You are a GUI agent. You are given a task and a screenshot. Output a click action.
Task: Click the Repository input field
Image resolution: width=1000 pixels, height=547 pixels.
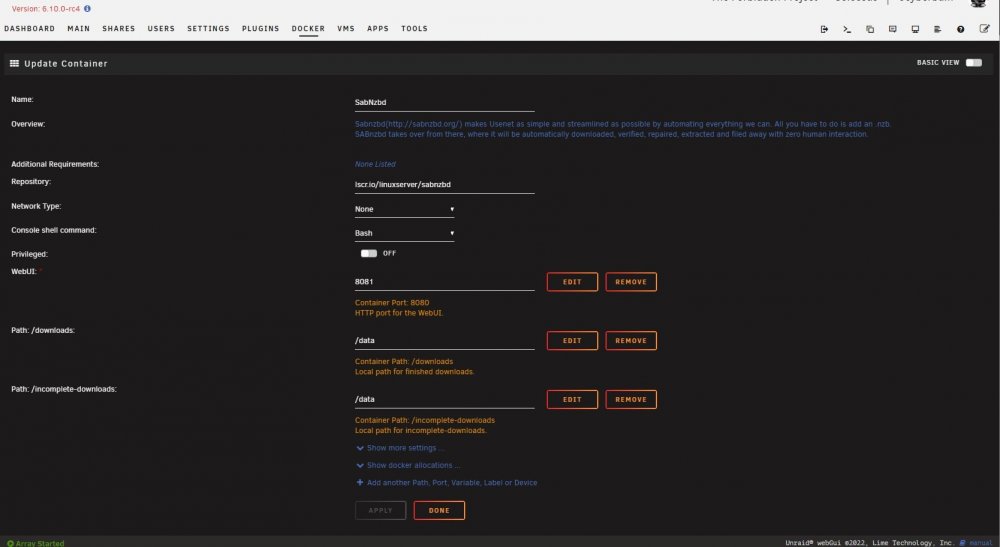445,185
